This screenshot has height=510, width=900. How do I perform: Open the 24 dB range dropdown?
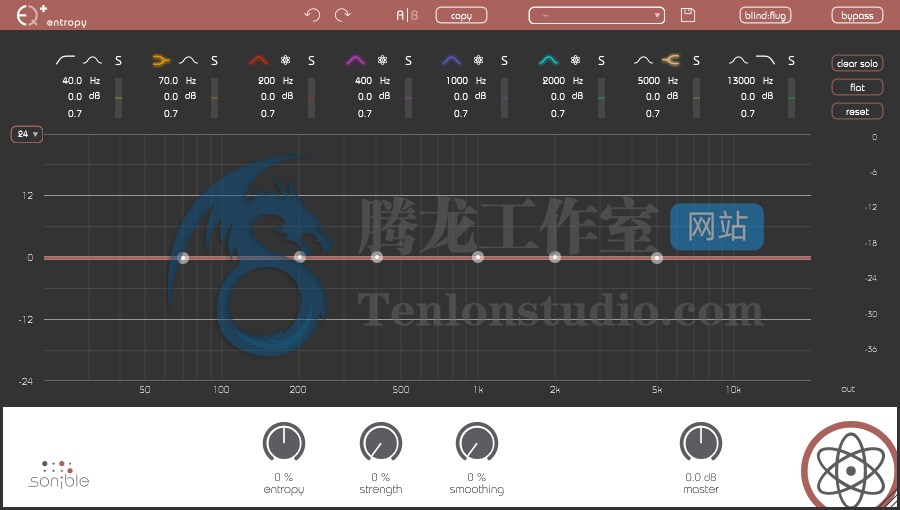pos(26,134)
